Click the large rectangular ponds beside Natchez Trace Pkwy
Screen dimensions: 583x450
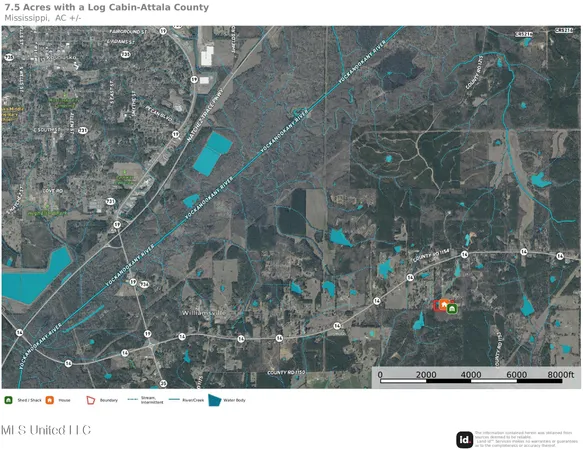point(212,154)
